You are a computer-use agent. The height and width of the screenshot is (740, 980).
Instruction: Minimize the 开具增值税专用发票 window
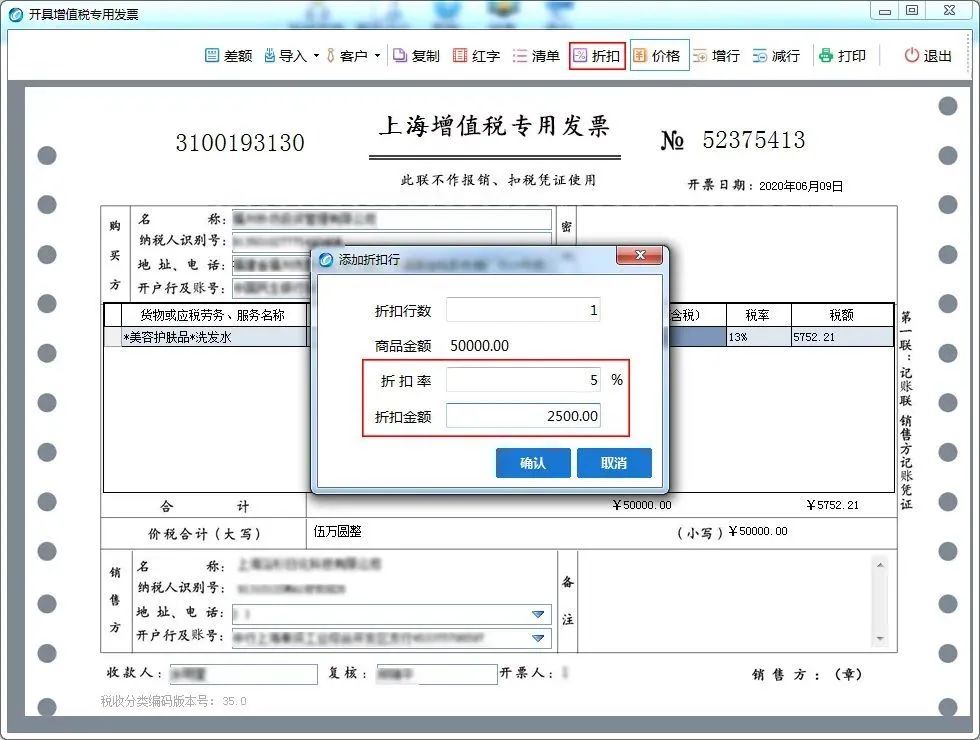(885, 11)
